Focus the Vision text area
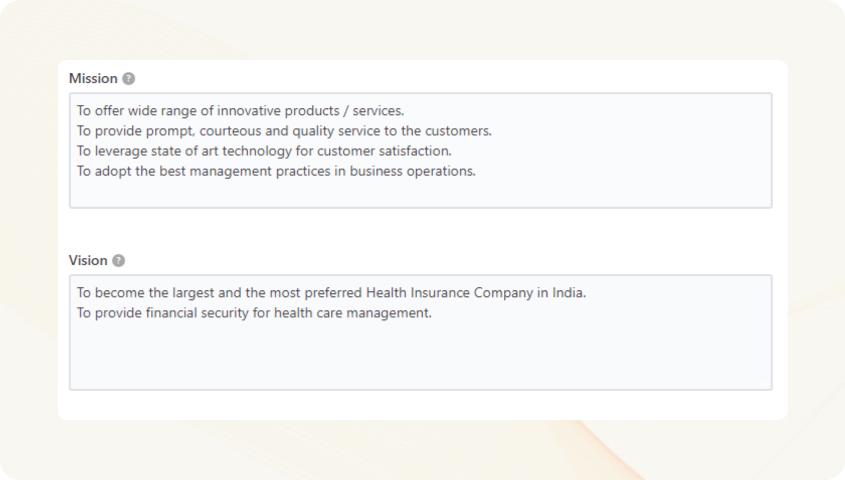This screenshot has width=845, height=480. coord(420,332)
